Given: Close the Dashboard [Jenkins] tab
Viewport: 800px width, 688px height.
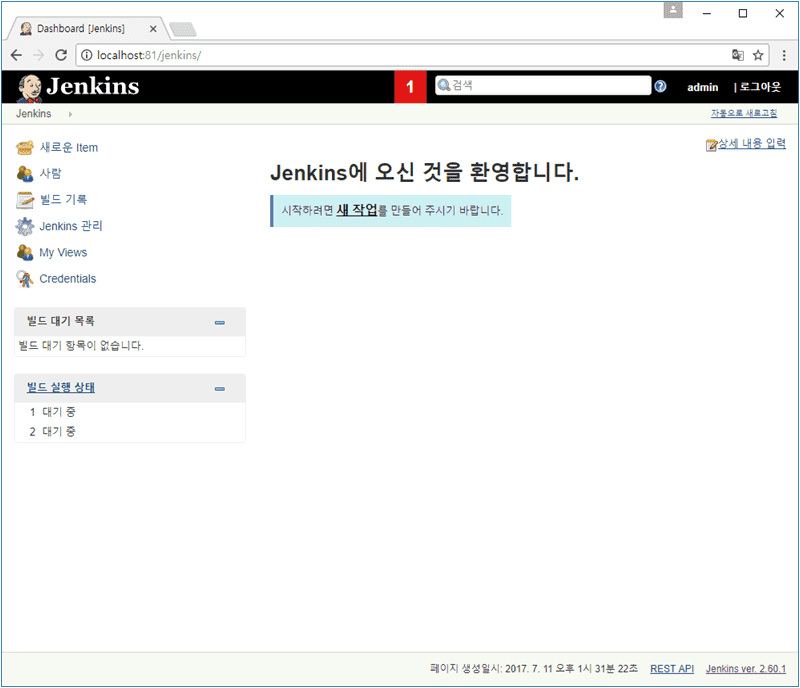Looking at the screenshot, I should [x=153, y=29].
